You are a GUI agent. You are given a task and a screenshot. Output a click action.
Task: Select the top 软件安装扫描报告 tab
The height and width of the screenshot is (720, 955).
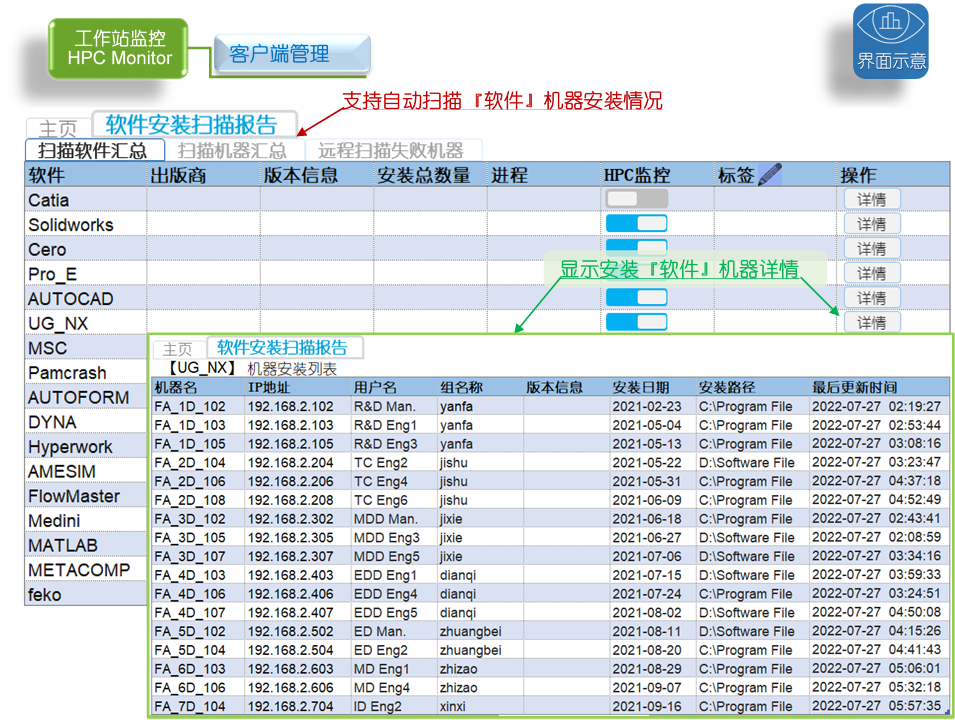pos(192,124)
